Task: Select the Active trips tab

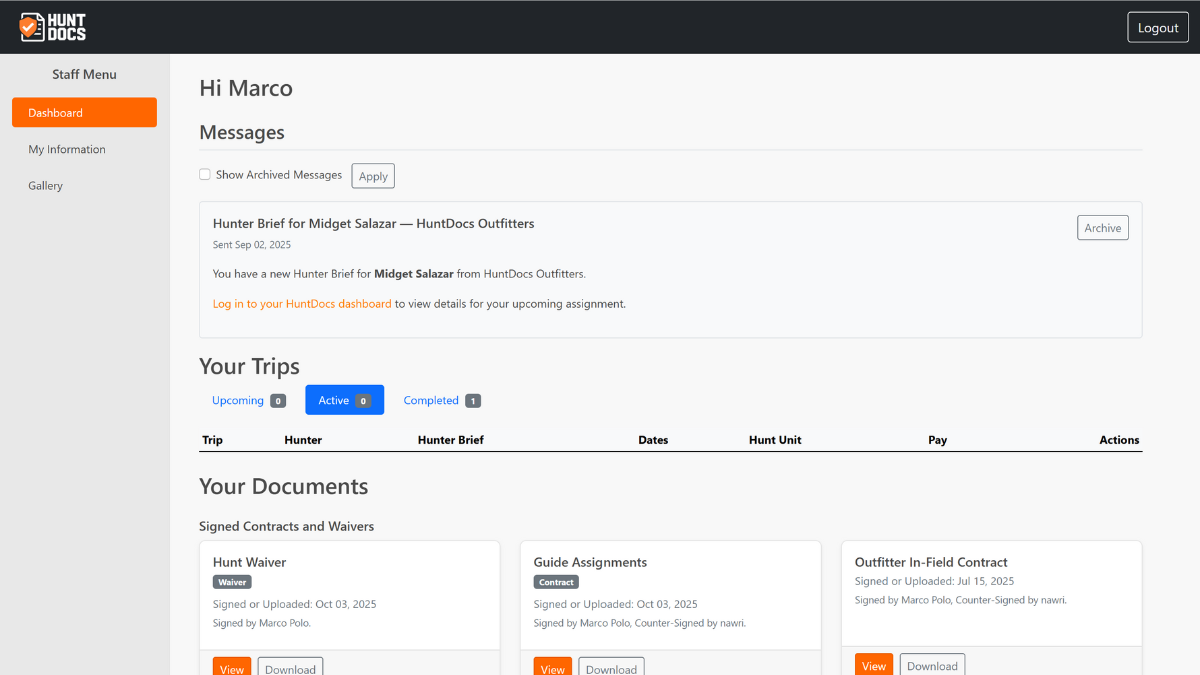Action: pos(344,400)
